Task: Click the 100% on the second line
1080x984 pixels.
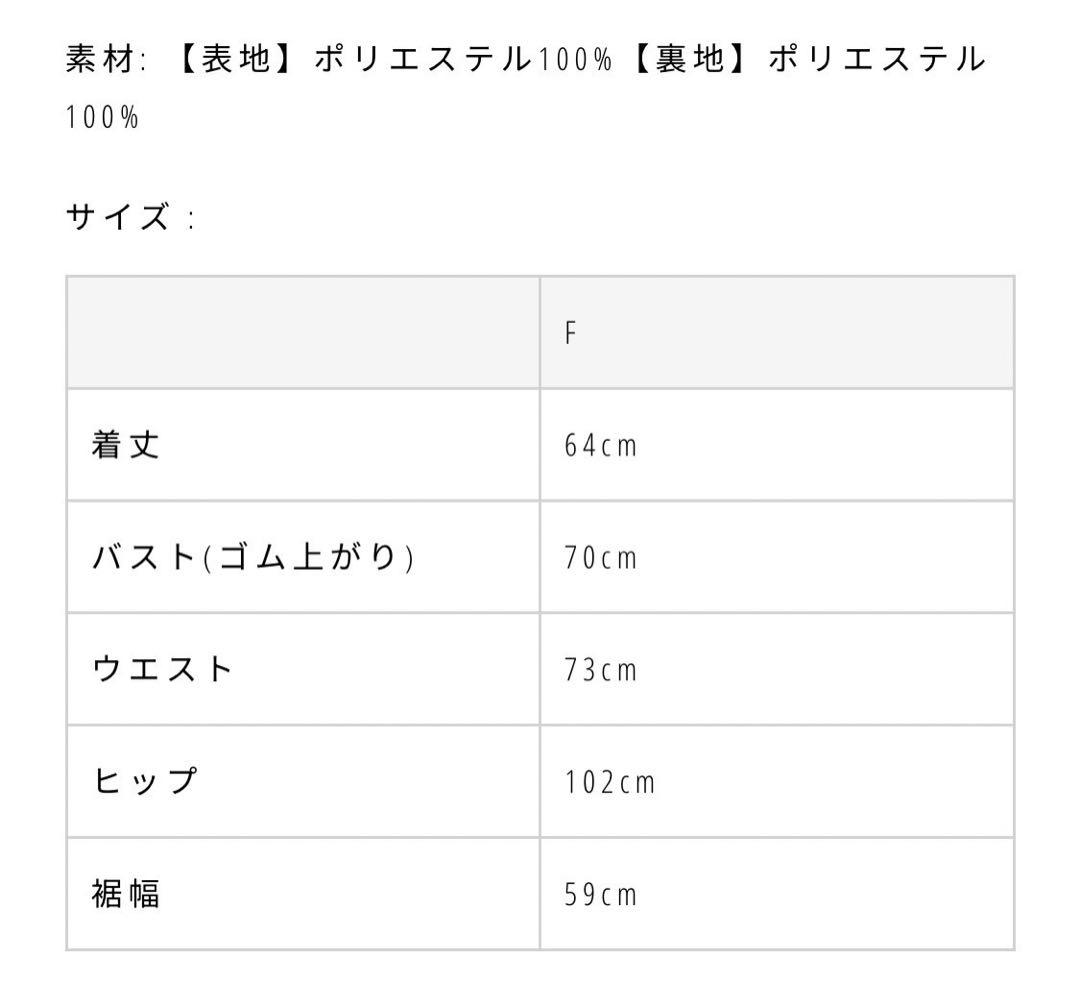Action: [x=102, y=118]
